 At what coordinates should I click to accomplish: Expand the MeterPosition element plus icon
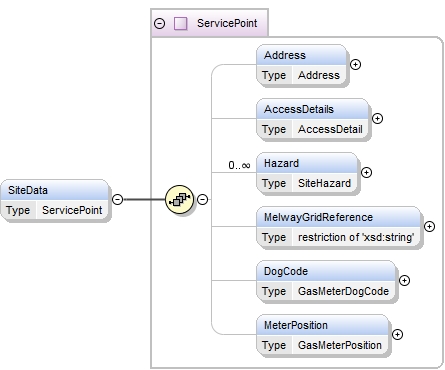(x=397, y=334)
